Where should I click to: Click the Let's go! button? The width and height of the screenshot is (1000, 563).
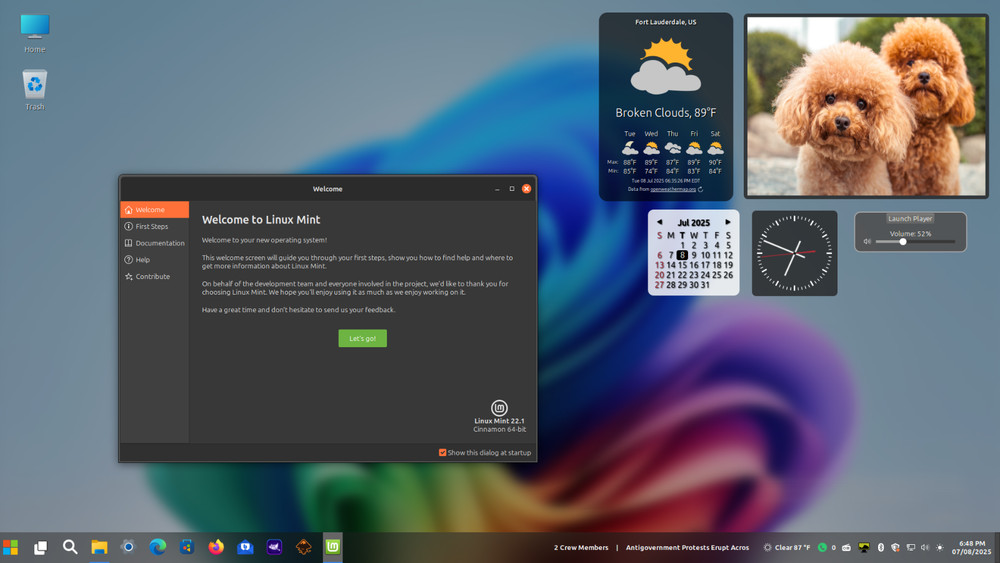coord(362,339)
